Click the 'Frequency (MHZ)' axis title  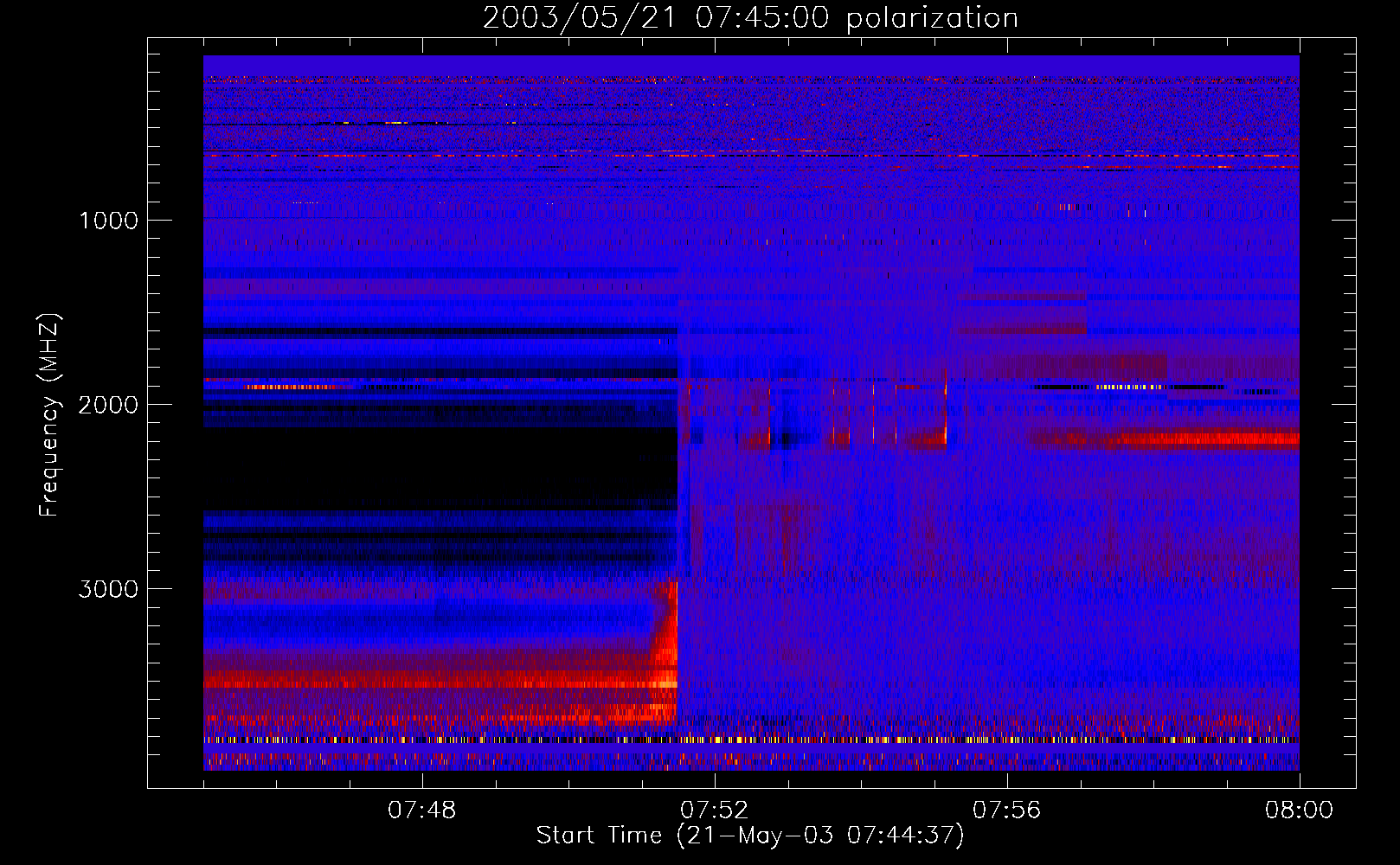[48, 415]
